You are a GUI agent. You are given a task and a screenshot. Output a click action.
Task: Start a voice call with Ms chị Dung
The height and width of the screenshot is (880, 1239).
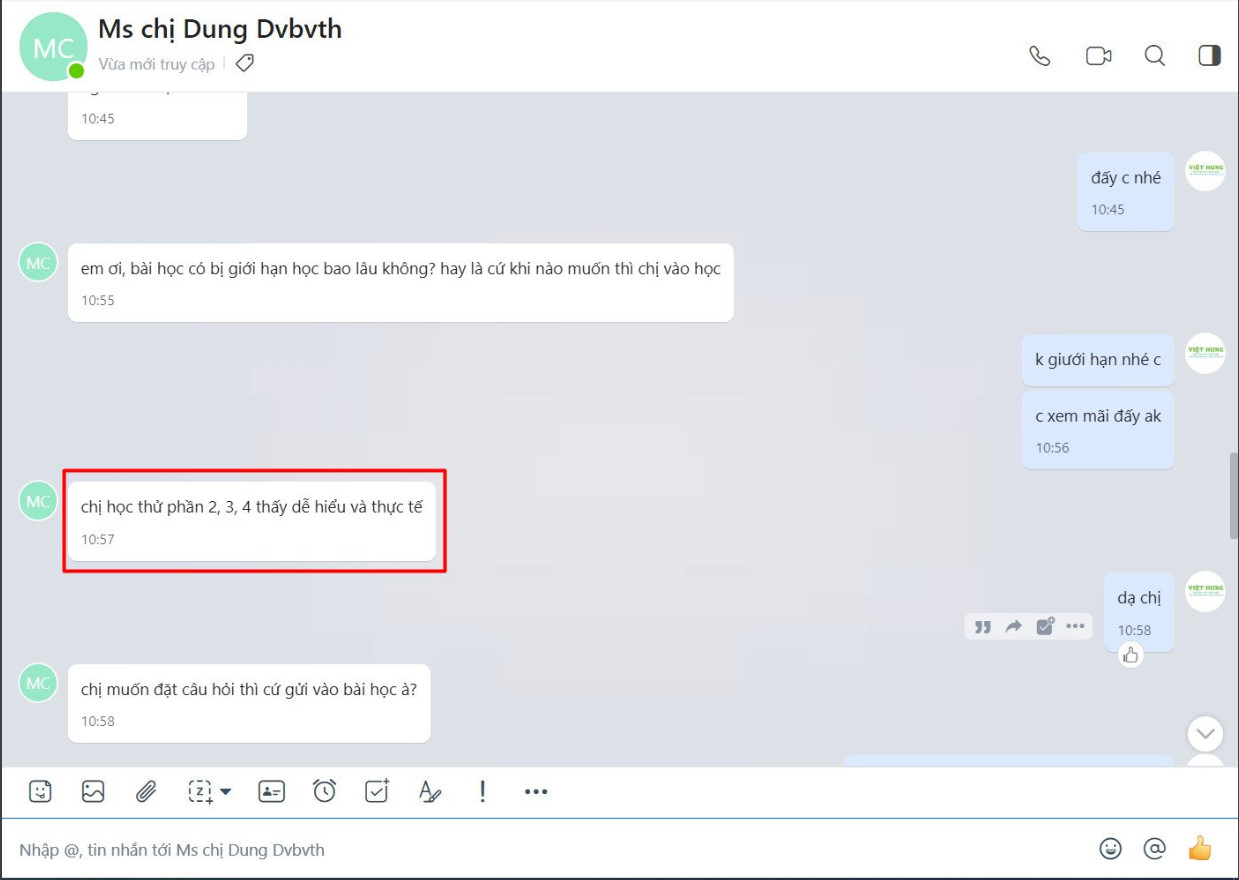point(1040,56)
